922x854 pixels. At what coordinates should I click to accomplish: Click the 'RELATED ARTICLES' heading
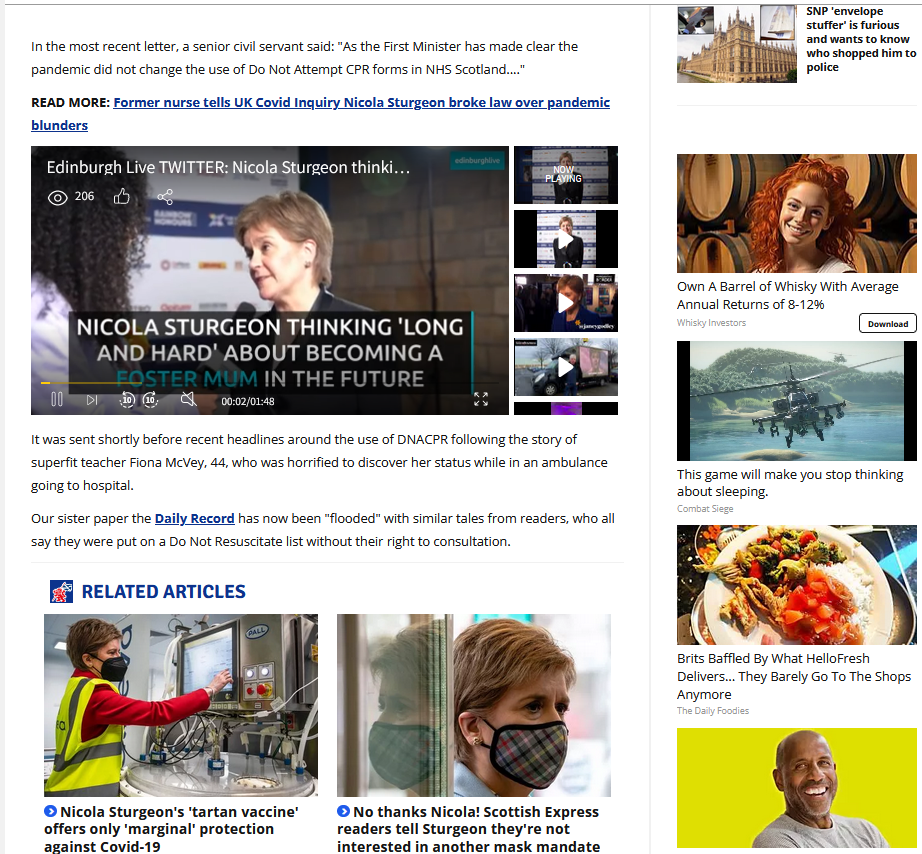click(163, 592)
